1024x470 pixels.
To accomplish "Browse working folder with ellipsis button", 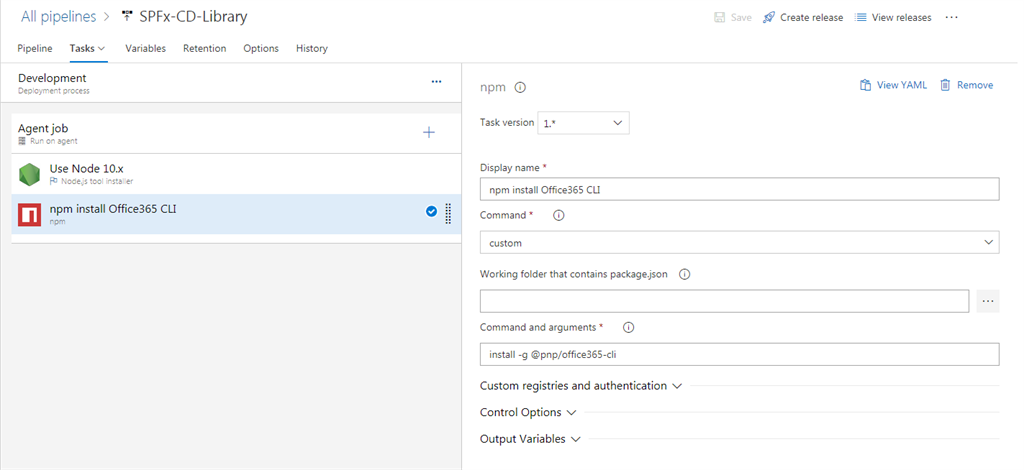I will (x=987, y=301).
